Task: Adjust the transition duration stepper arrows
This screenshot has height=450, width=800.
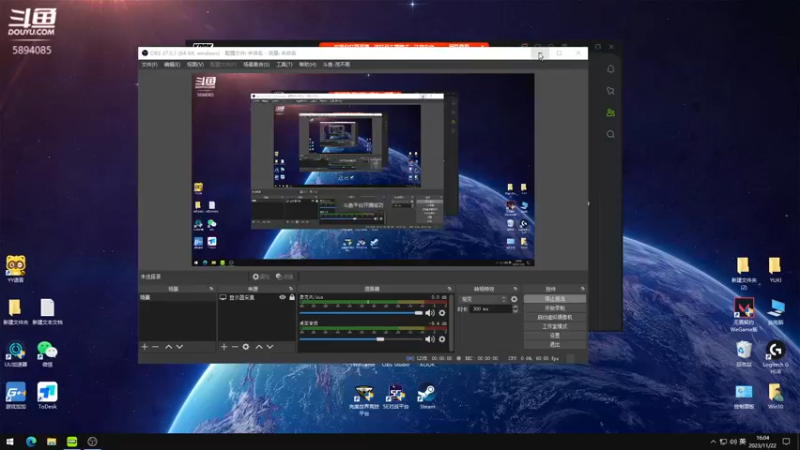Action: click(x=515, y=309)
